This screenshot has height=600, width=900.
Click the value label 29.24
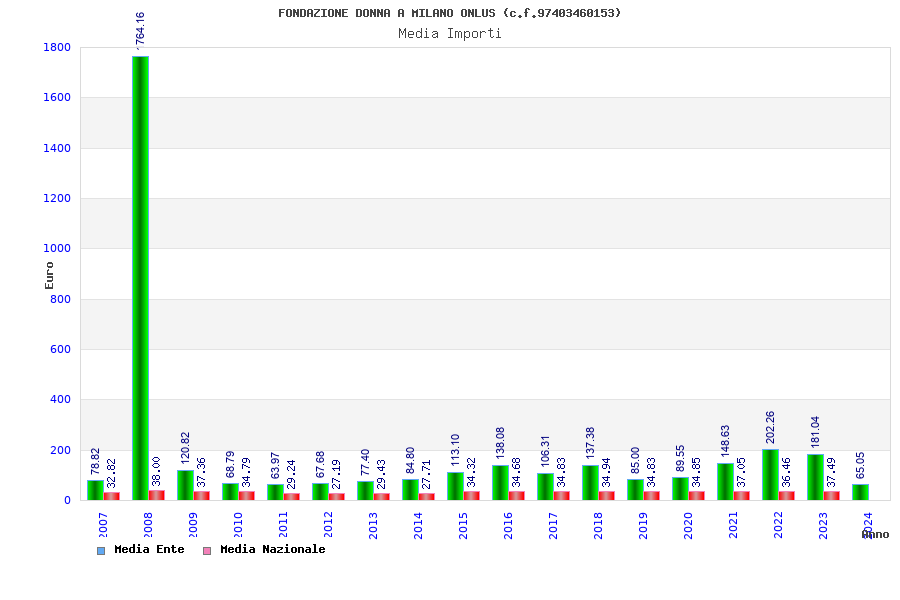tap(291, 474)
